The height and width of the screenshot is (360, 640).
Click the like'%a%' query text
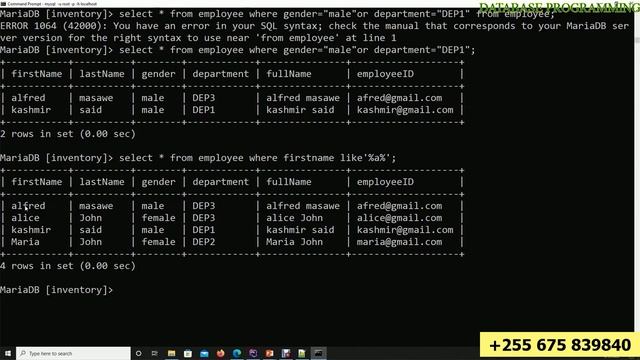[x=368, y=158]
